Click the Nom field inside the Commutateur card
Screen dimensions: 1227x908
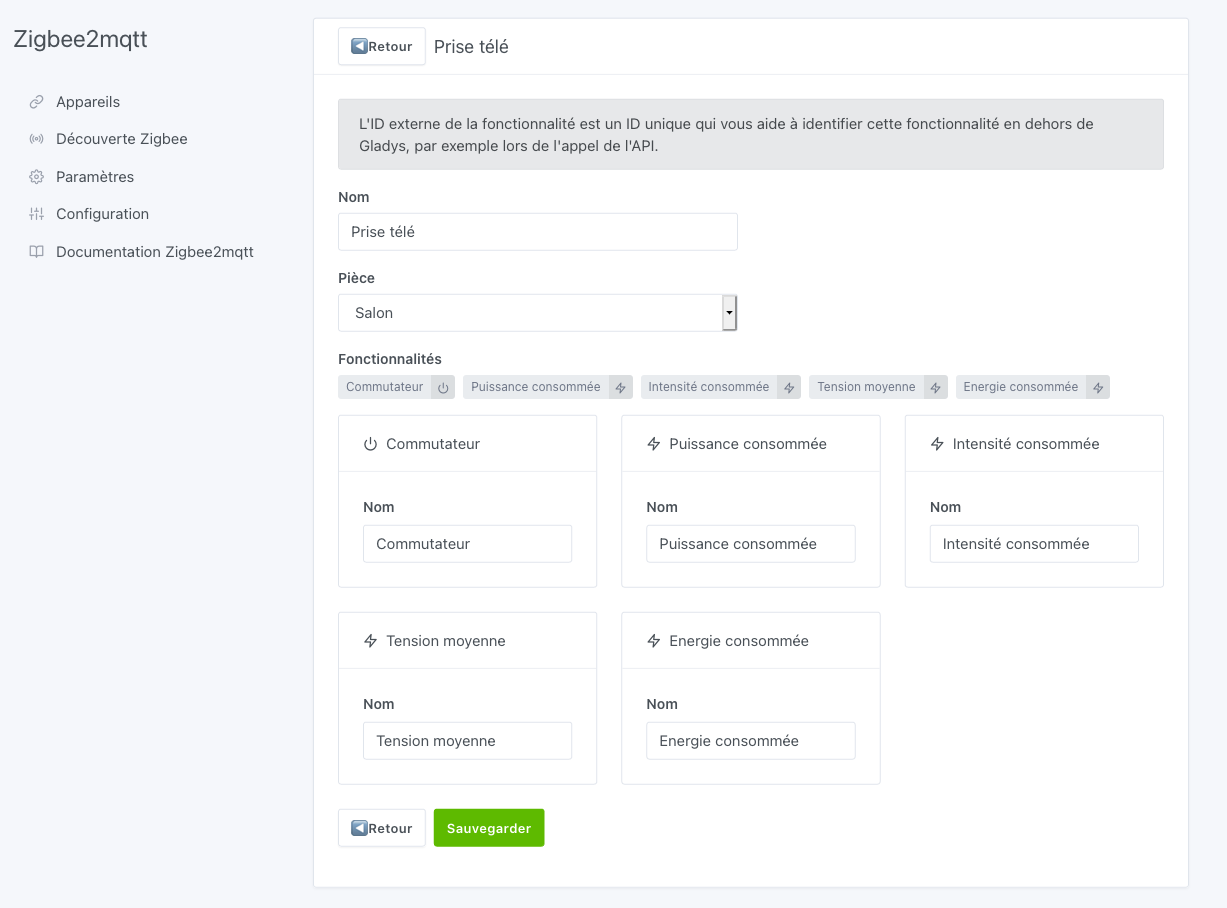[x=467, y=543]
